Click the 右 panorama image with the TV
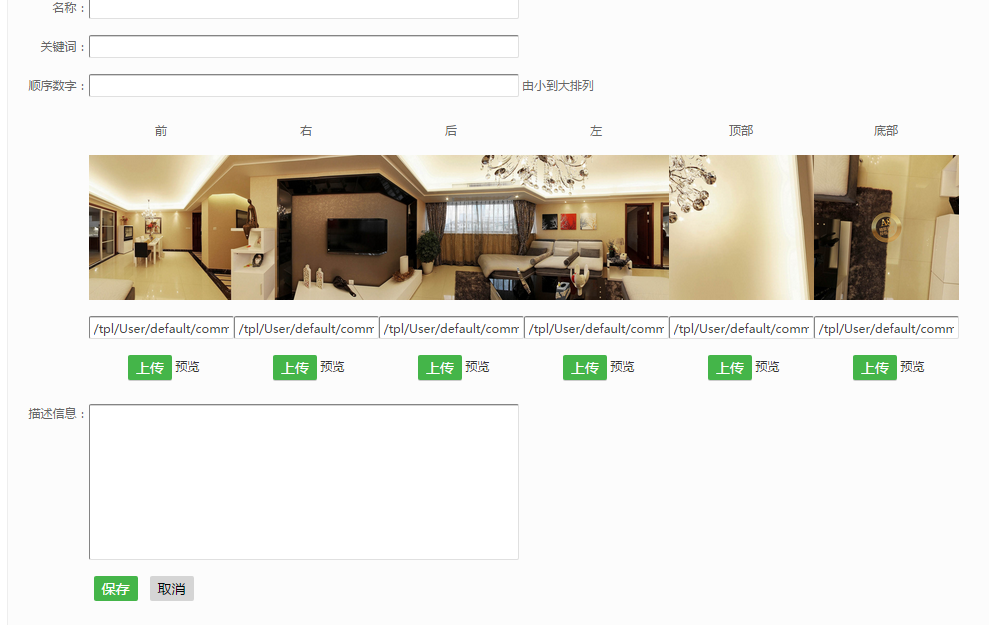The height and width of the screenshot is (625, 989). [x=306, y=228]
